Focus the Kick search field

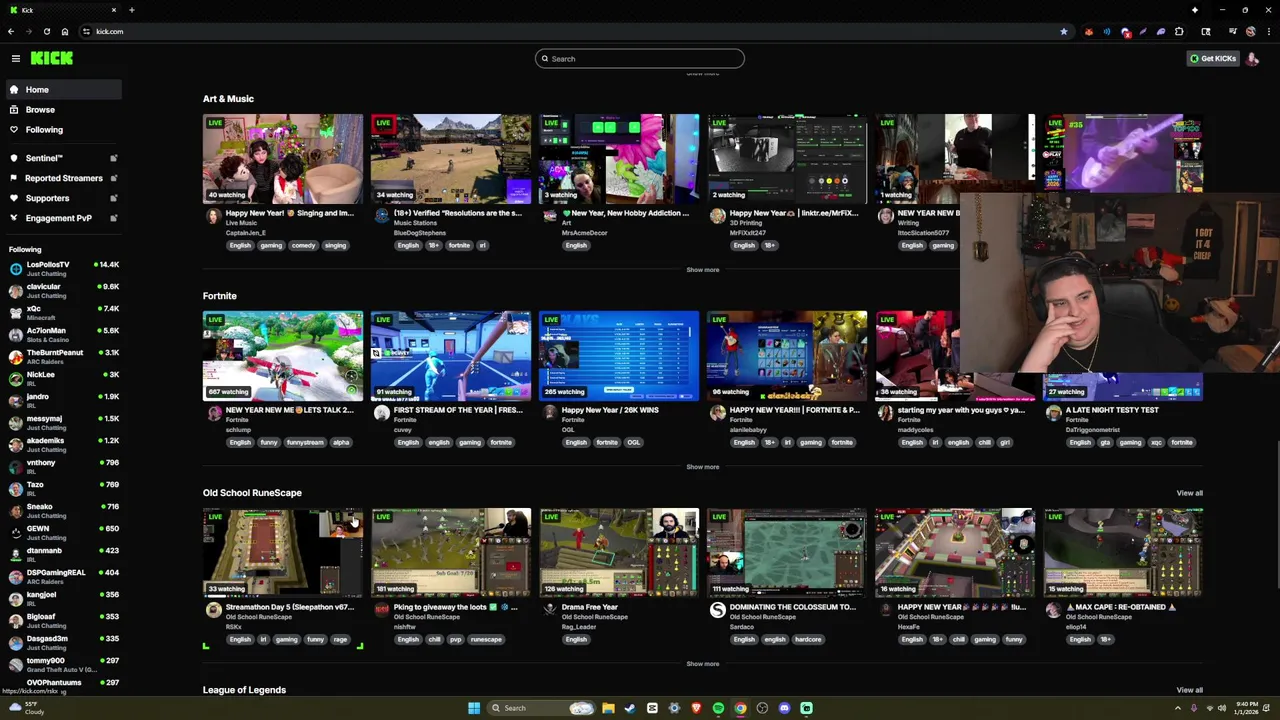point(640,59)
